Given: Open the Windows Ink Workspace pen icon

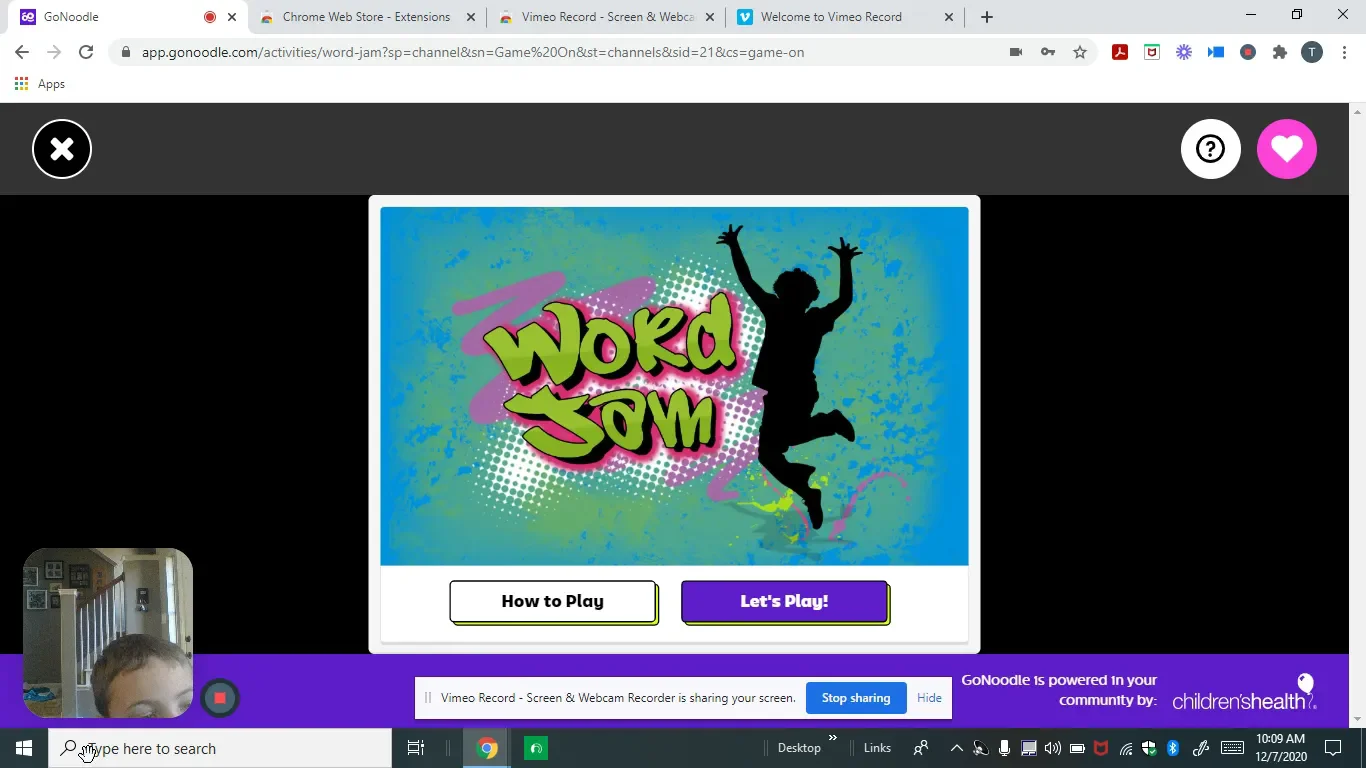Looking at the screenshot, I should (x=1202, y=748).
